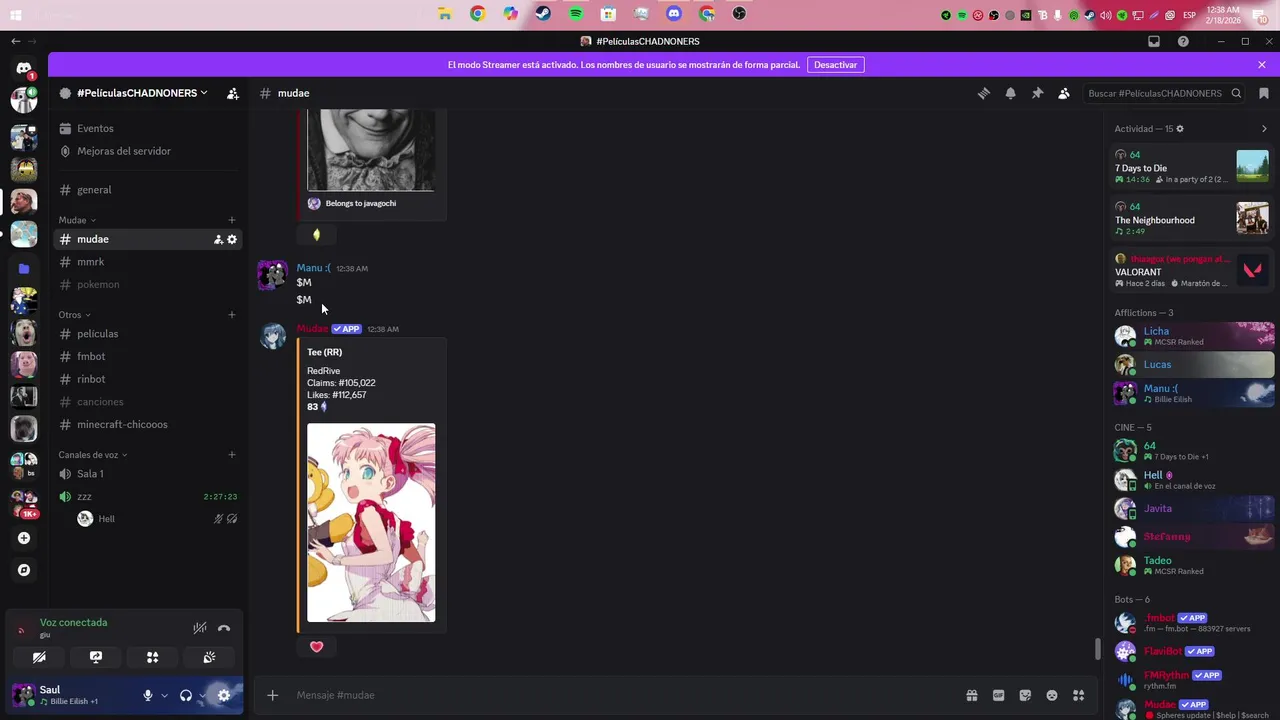The width and height of the screenshot is (1280, 720).
Task: Open User Settings gear
Action: [224, 695]
